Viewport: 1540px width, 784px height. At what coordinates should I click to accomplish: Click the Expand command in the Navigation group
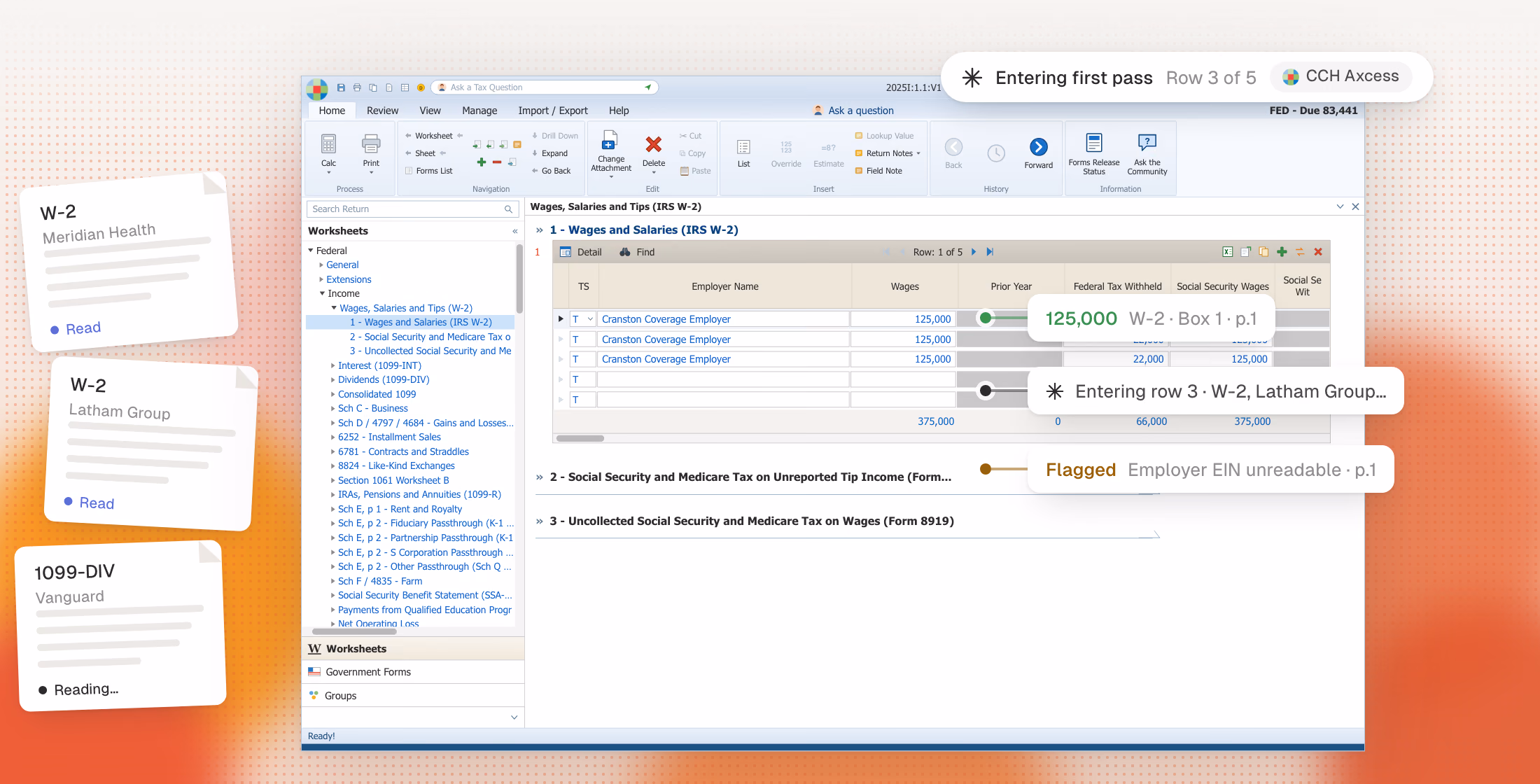pyautogui.click(x=549, y=153)
